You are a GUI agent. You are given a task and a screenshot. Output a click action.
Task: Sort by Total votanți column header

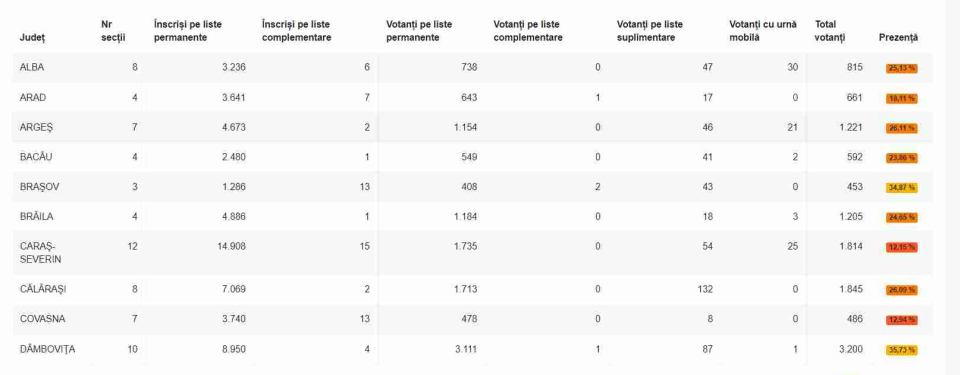point(830,31)
